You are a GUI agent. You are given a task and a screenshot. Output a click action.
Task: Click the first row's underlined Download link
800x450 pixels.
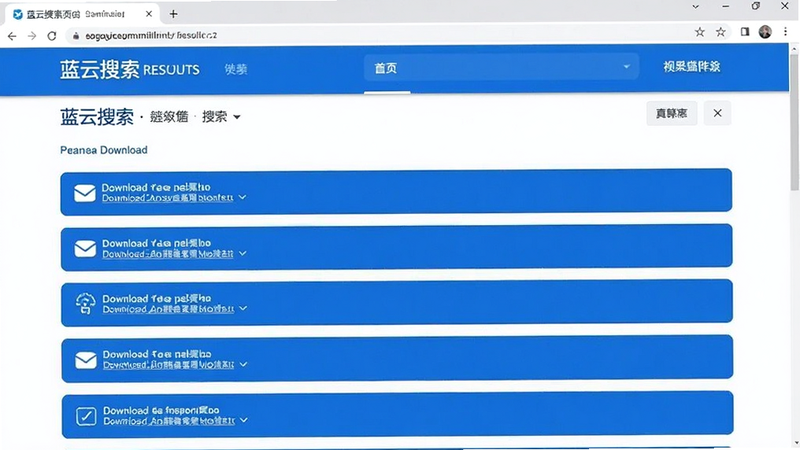click(x=167, y=198)
